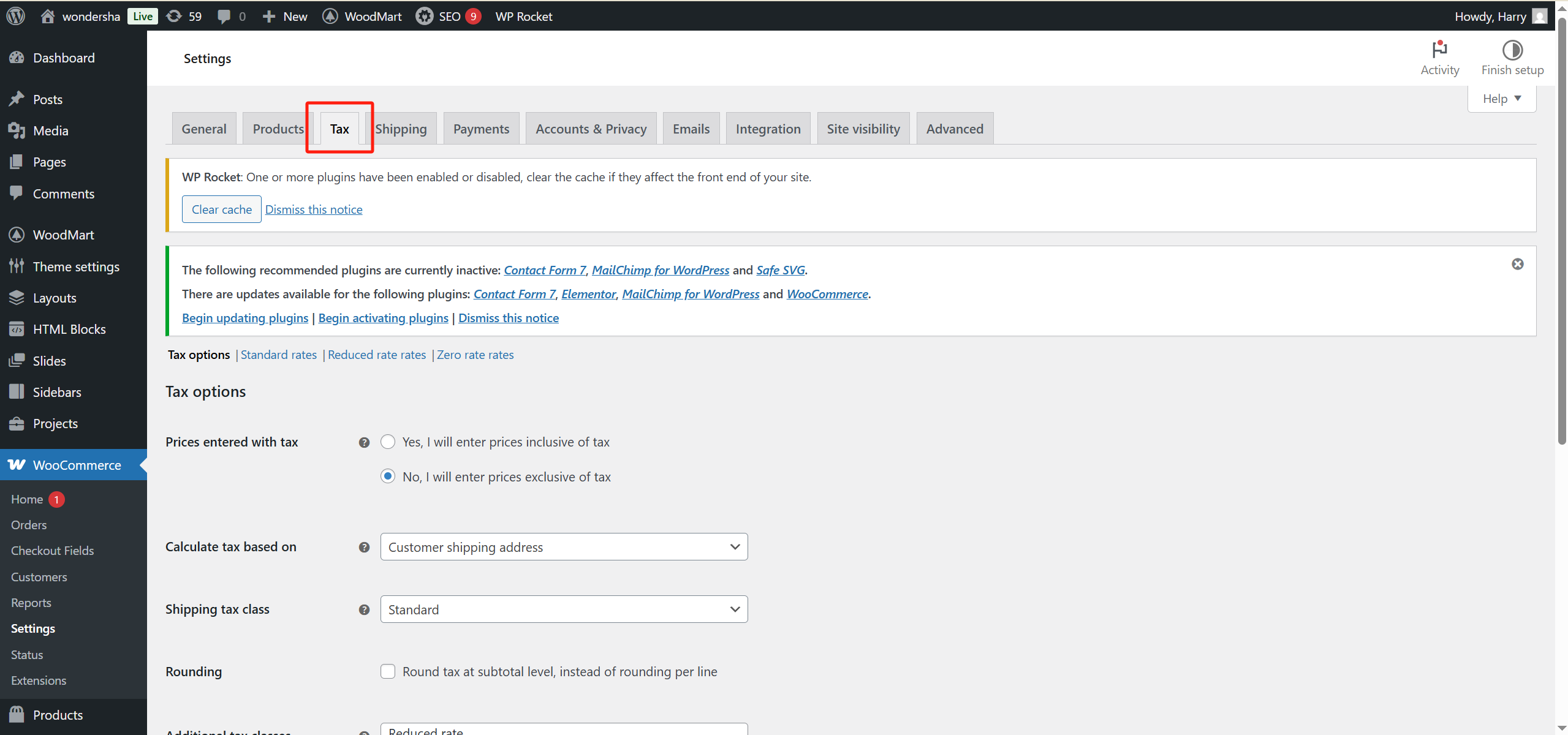Click the SEO icon with badge 9
This screenshot has width=1568, height=735.
424,16
